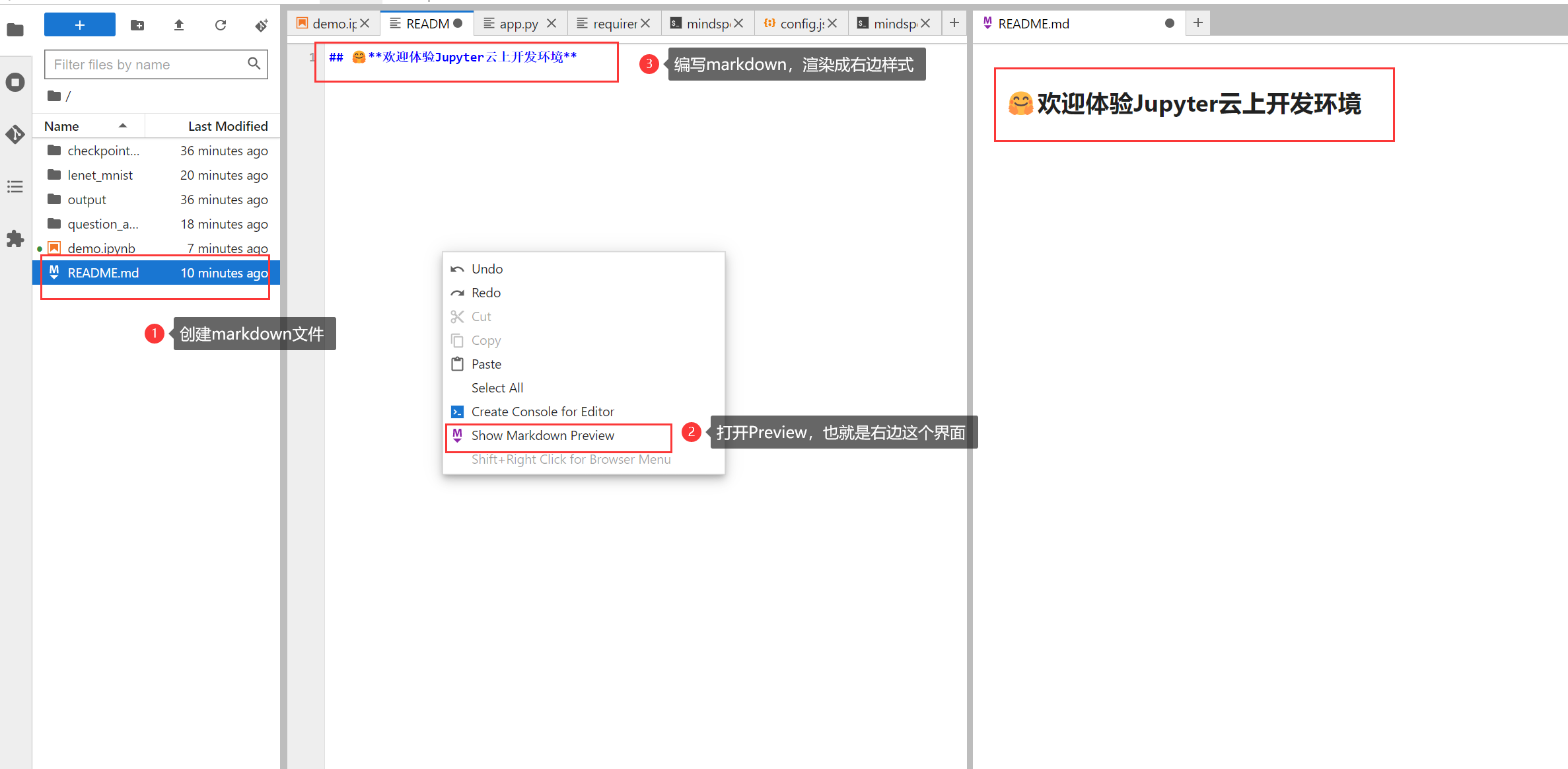Create a new folder with the toolbar icon
The height and width of the screenshot is (769, 1568).
(137, 25)
